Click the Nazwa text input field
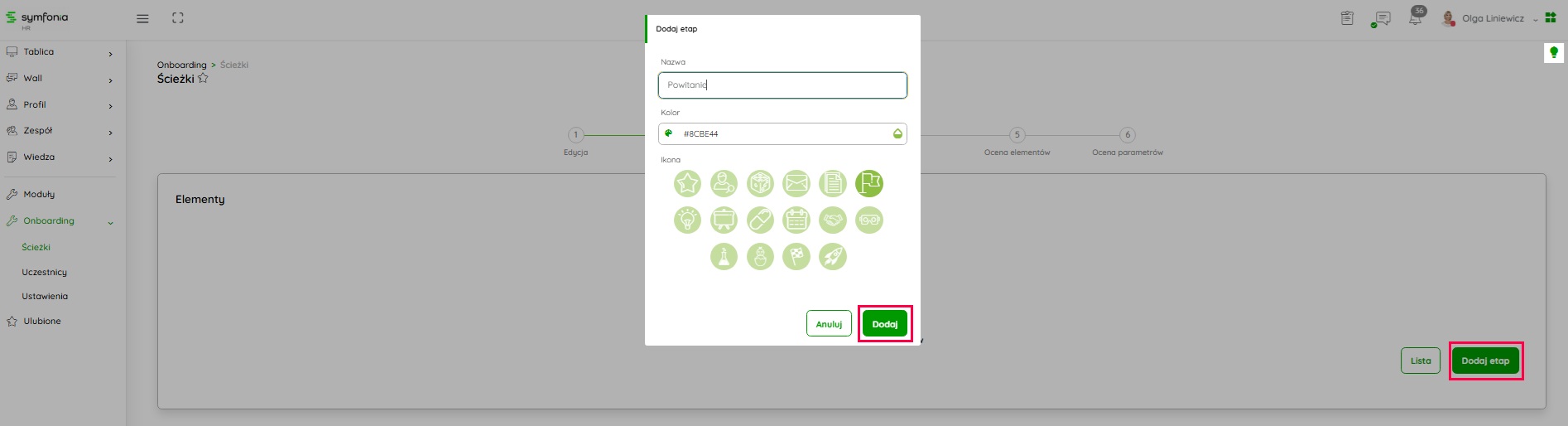The width and height of the screenshot is (1568, 426). tap(782, 85)
